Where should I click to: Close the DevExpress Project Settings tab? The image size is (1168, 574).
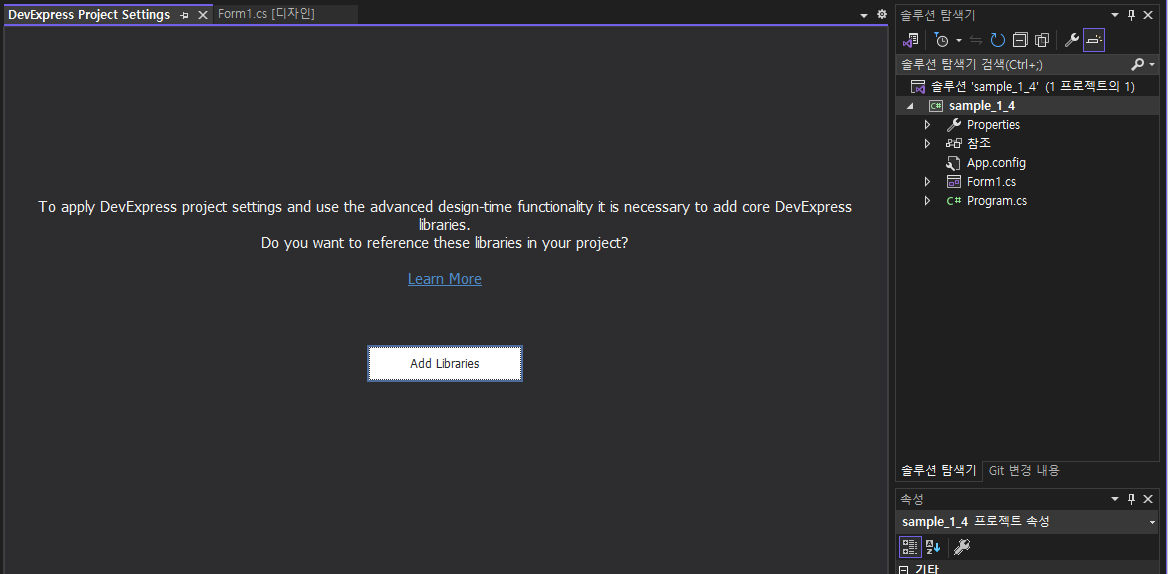tap(203, 15)
